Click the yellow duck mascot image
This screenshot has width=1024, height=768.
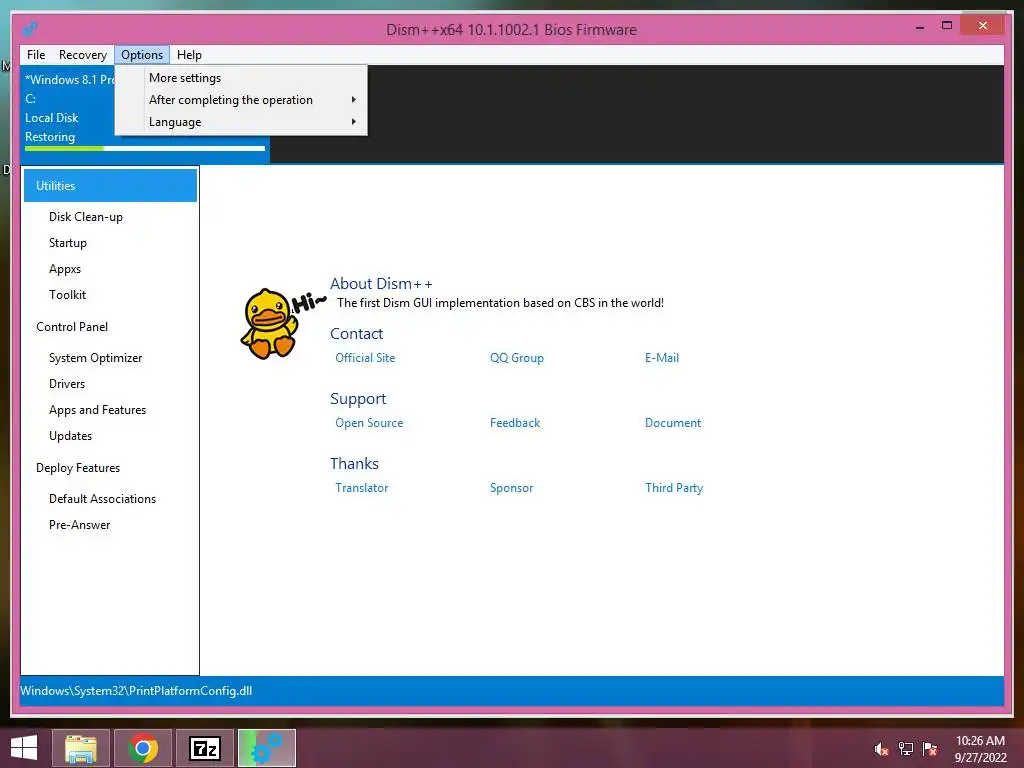click(269, 324)
